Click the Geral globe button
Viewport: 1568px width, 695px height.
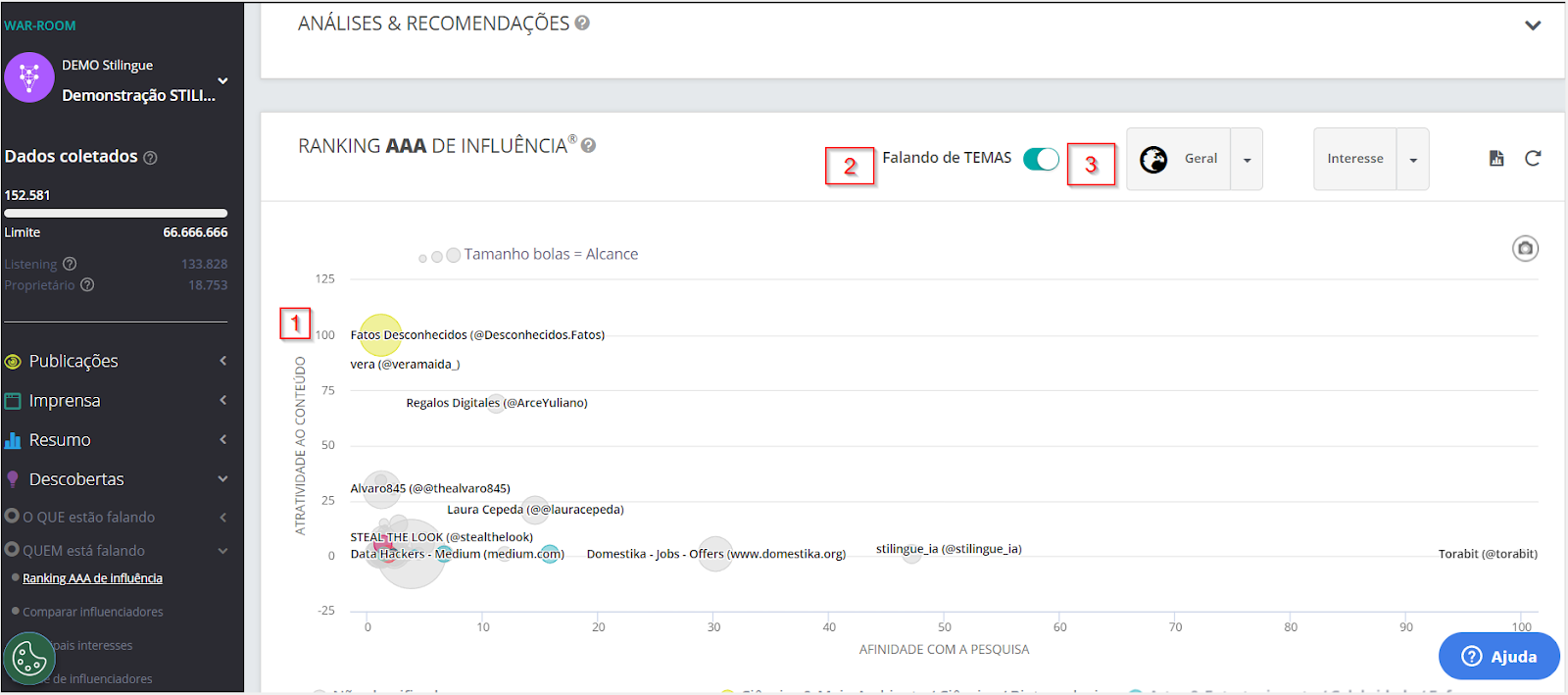point(1179,159)
